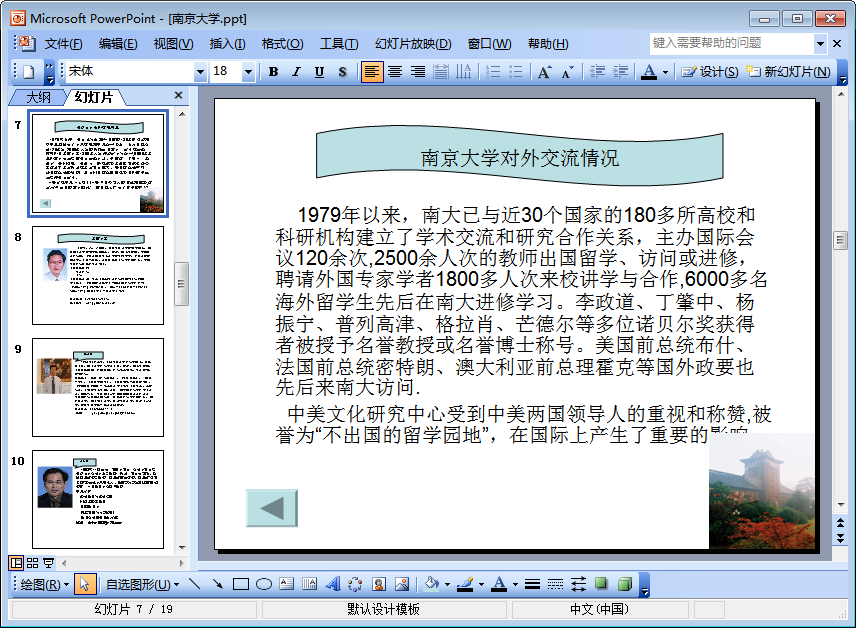Open the 绘图 draw menu
The image size is (856, 628).
pyautogui.click(x=45, y=585)
